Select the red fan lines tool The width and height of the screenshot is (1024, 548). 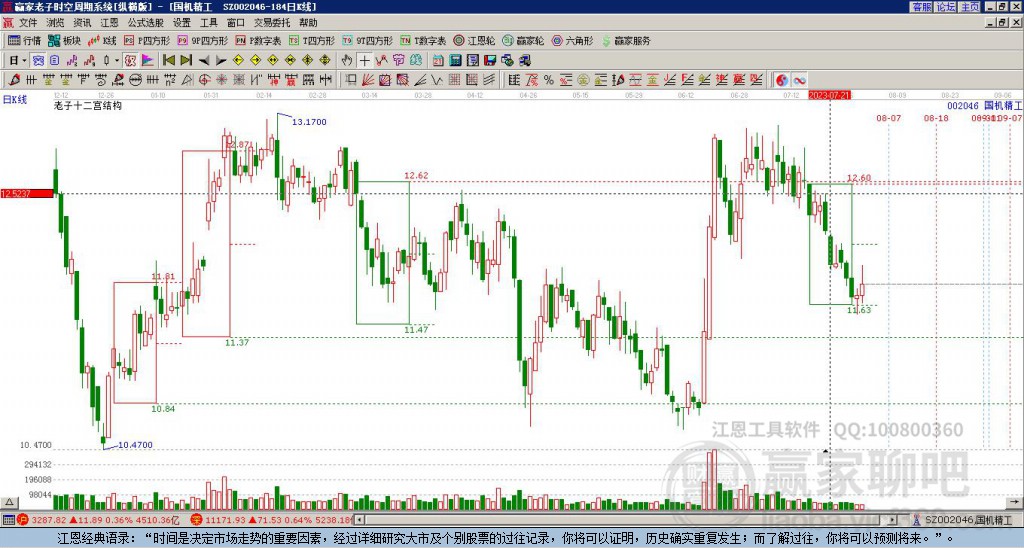368,80
